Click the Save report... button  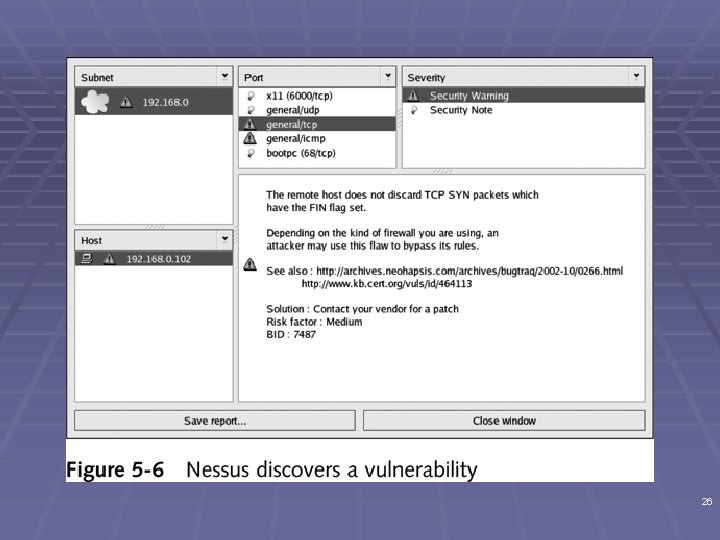(x=215, y=421)
